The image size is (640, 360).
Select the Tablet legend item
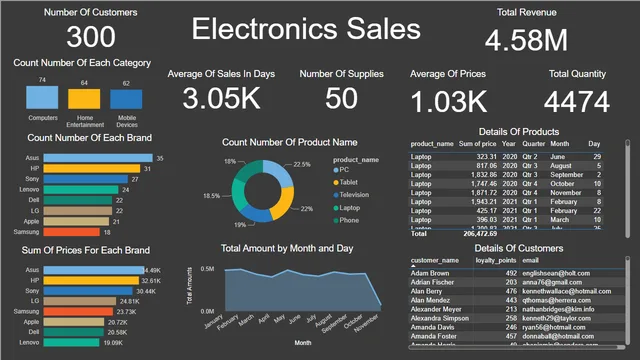[345, 182]
